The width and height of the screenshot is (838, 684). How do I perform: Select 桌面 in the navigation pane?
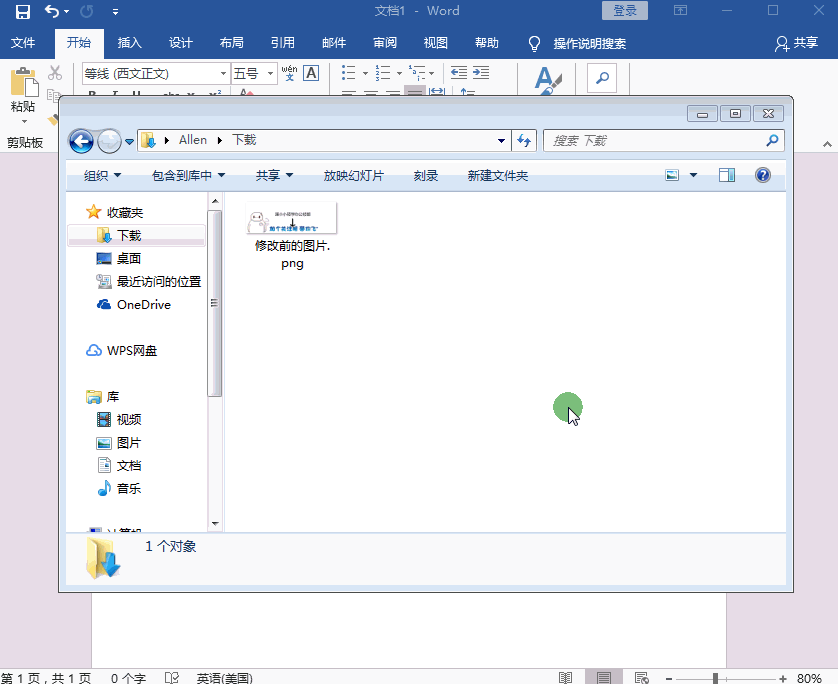tap(128, 258)
